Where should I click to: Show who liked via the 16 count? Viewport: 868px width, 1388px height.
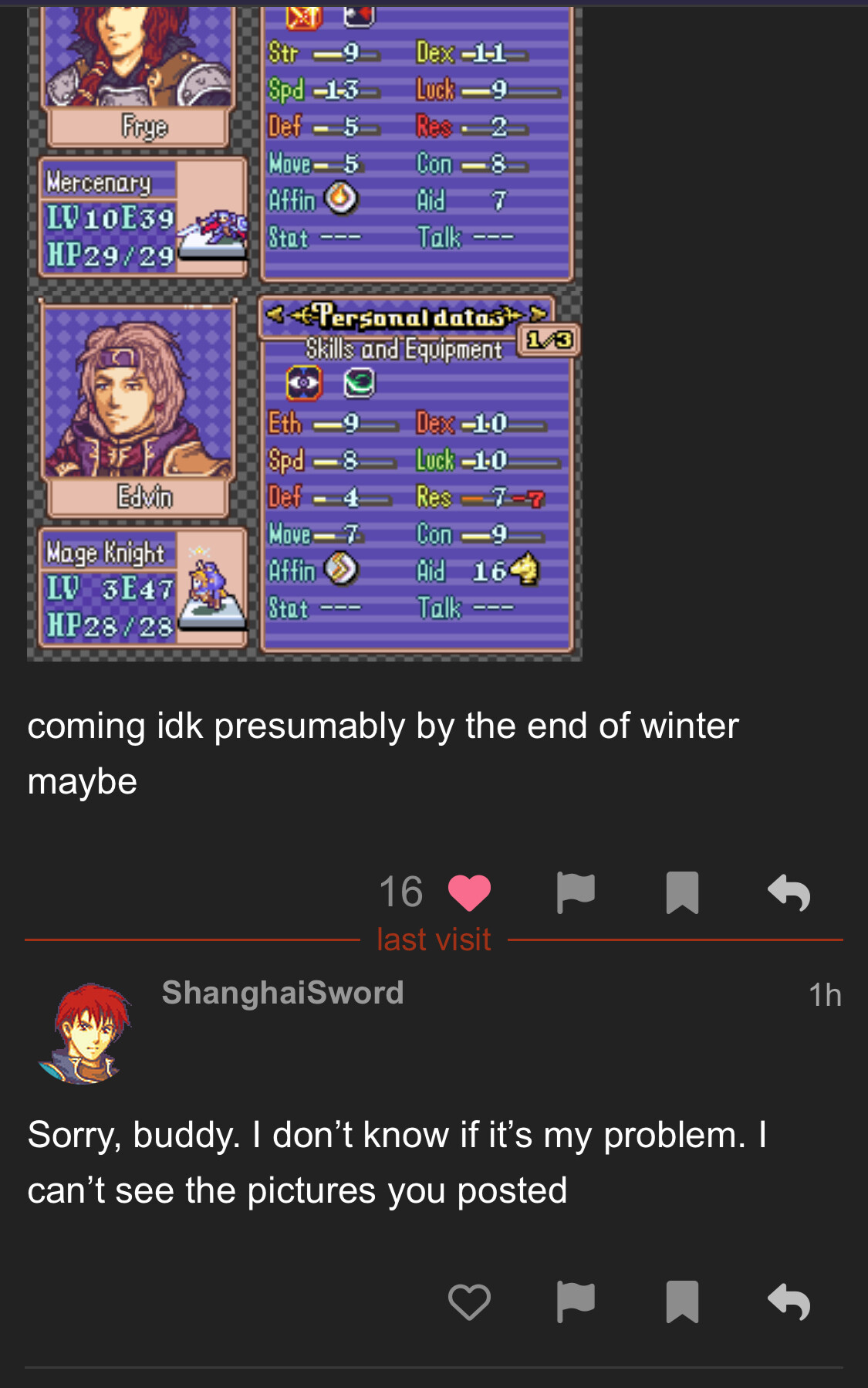coord(400,892)
